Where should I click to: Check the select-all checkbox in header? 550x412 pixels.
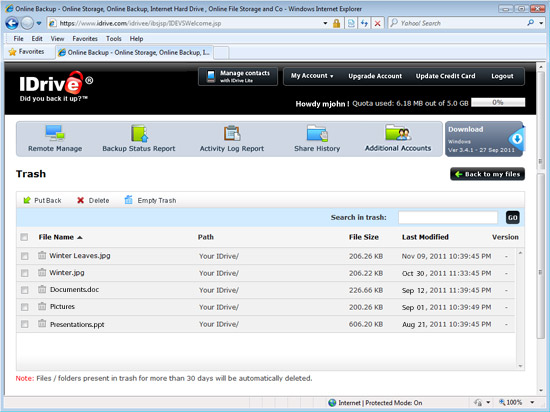click(x=24, y=237)
